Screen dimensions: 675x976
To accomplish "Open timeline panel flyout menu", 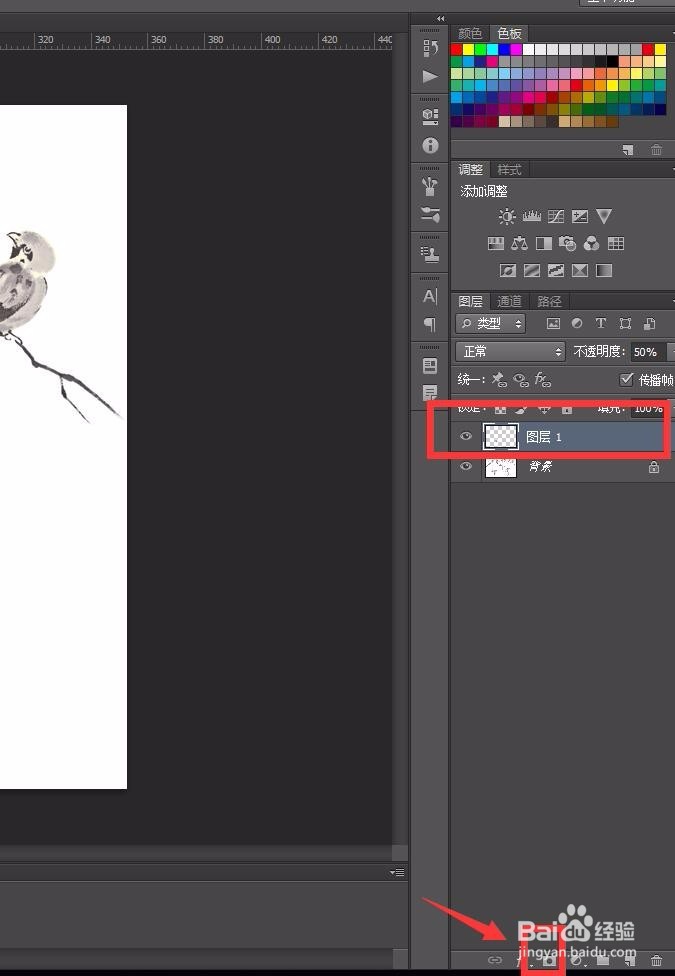I will pyautogui.click(x=397, y=872).
